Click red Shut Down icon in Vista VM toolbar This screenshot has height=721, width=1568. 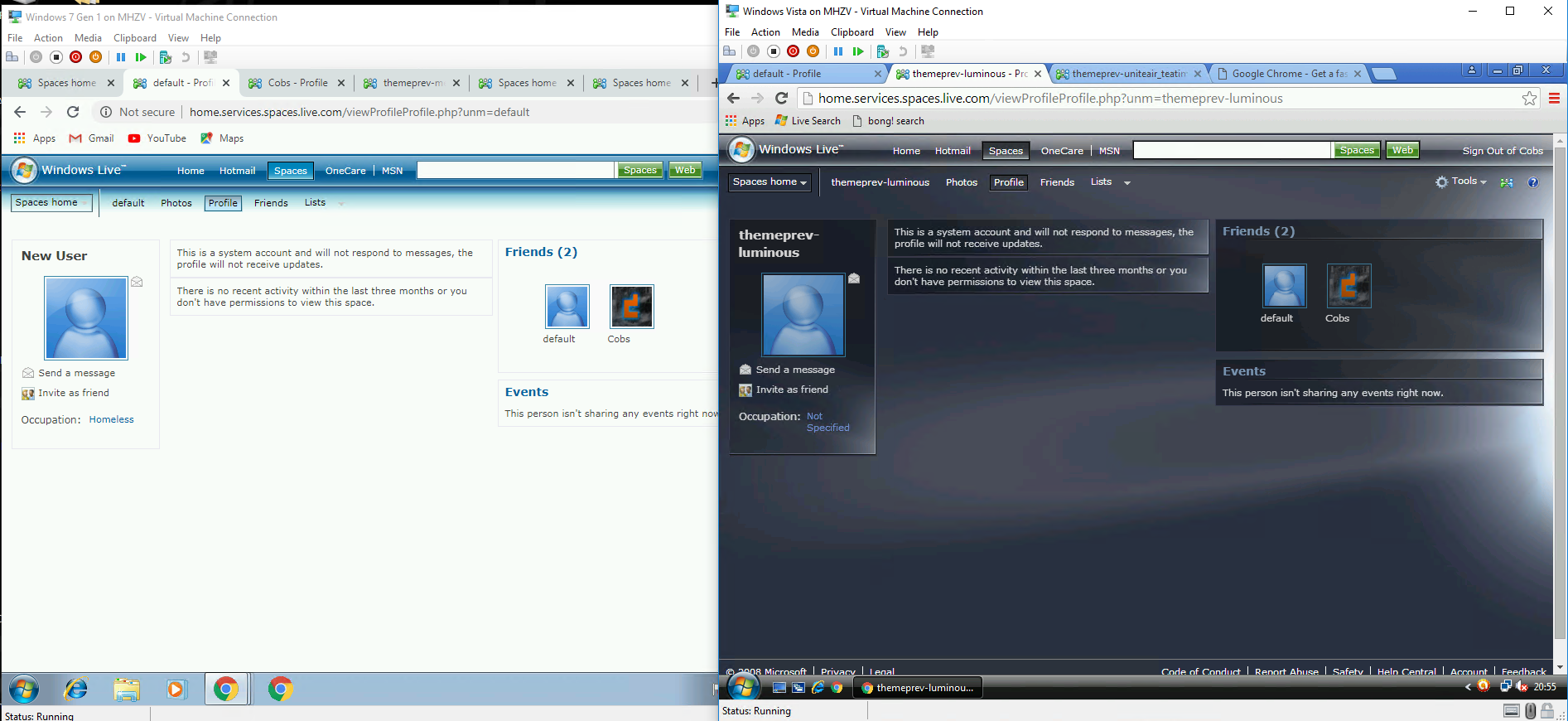[x=793, y=51]
